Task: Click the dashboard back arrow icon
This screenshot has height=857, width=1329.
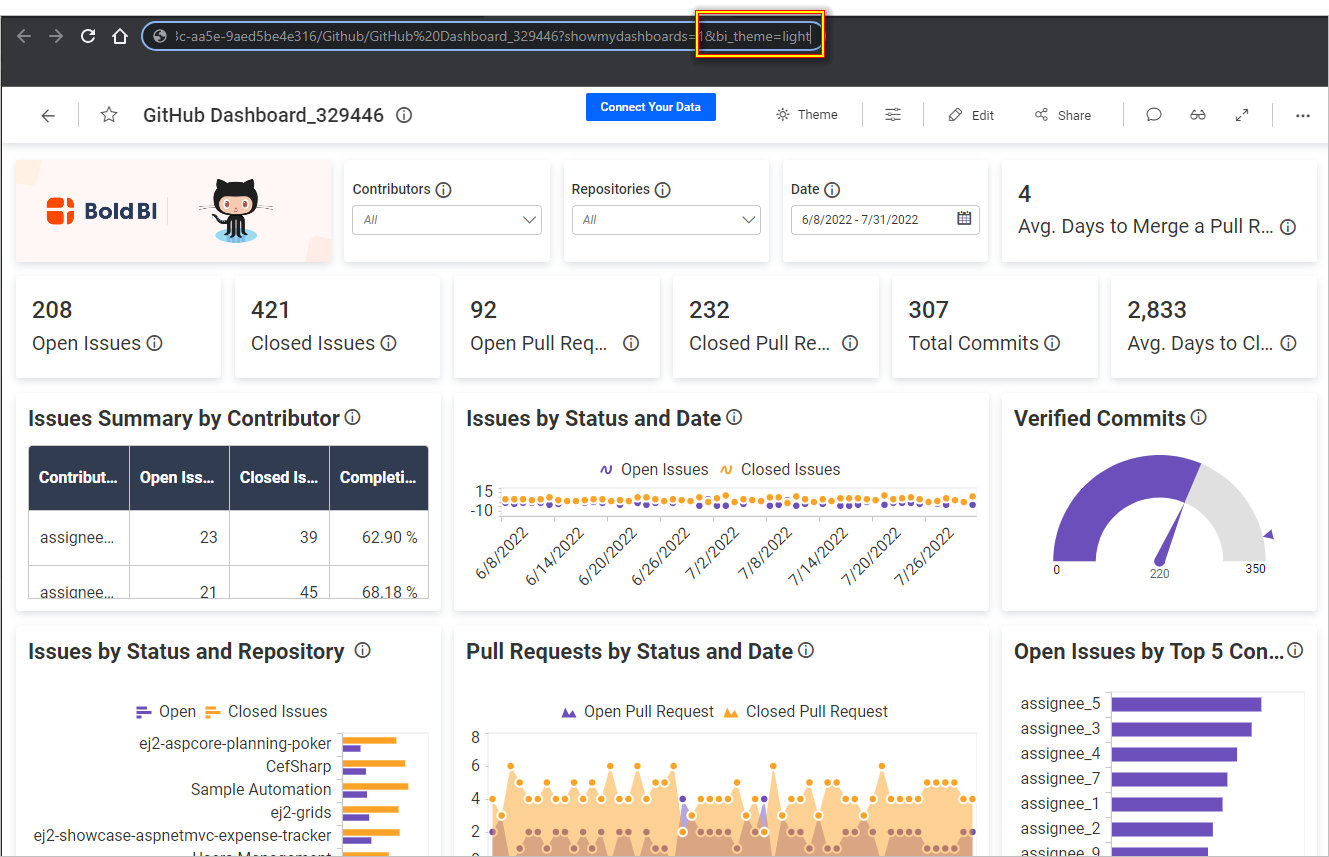Action: click(x=48, y=115)
